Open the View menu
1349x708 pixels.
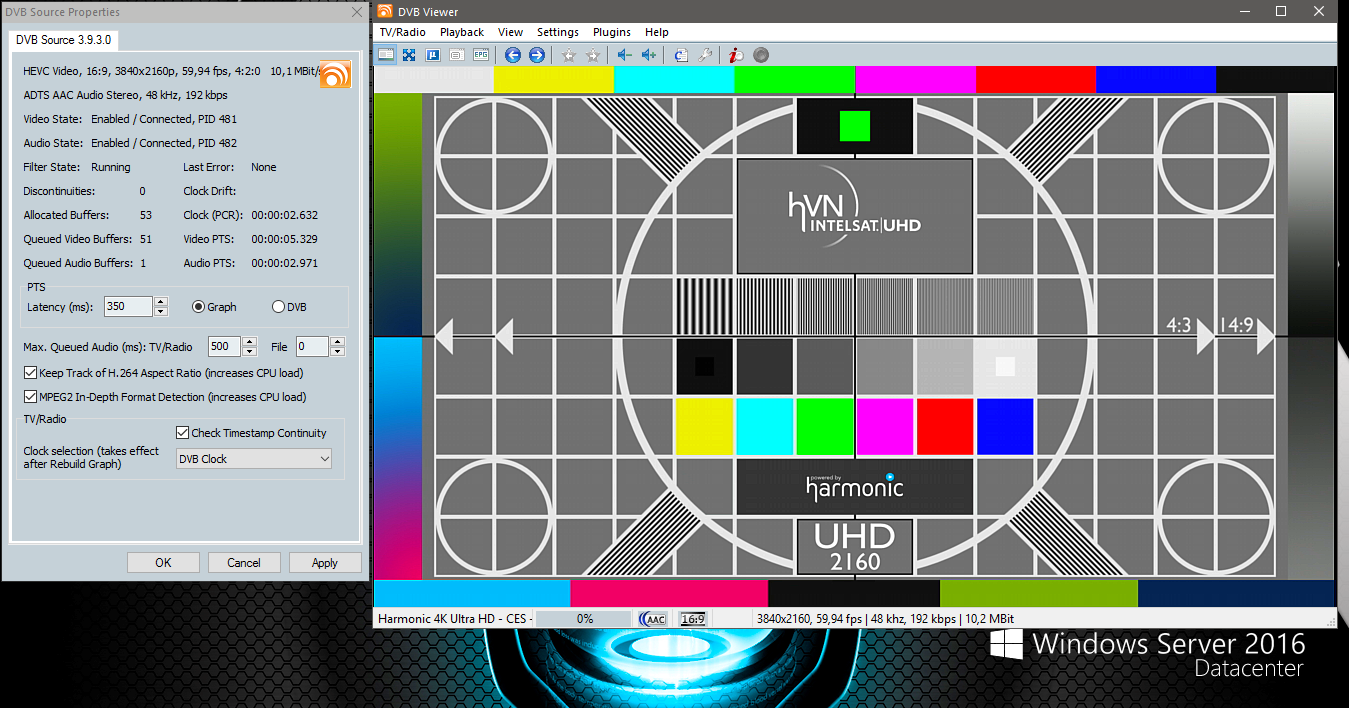510,32
